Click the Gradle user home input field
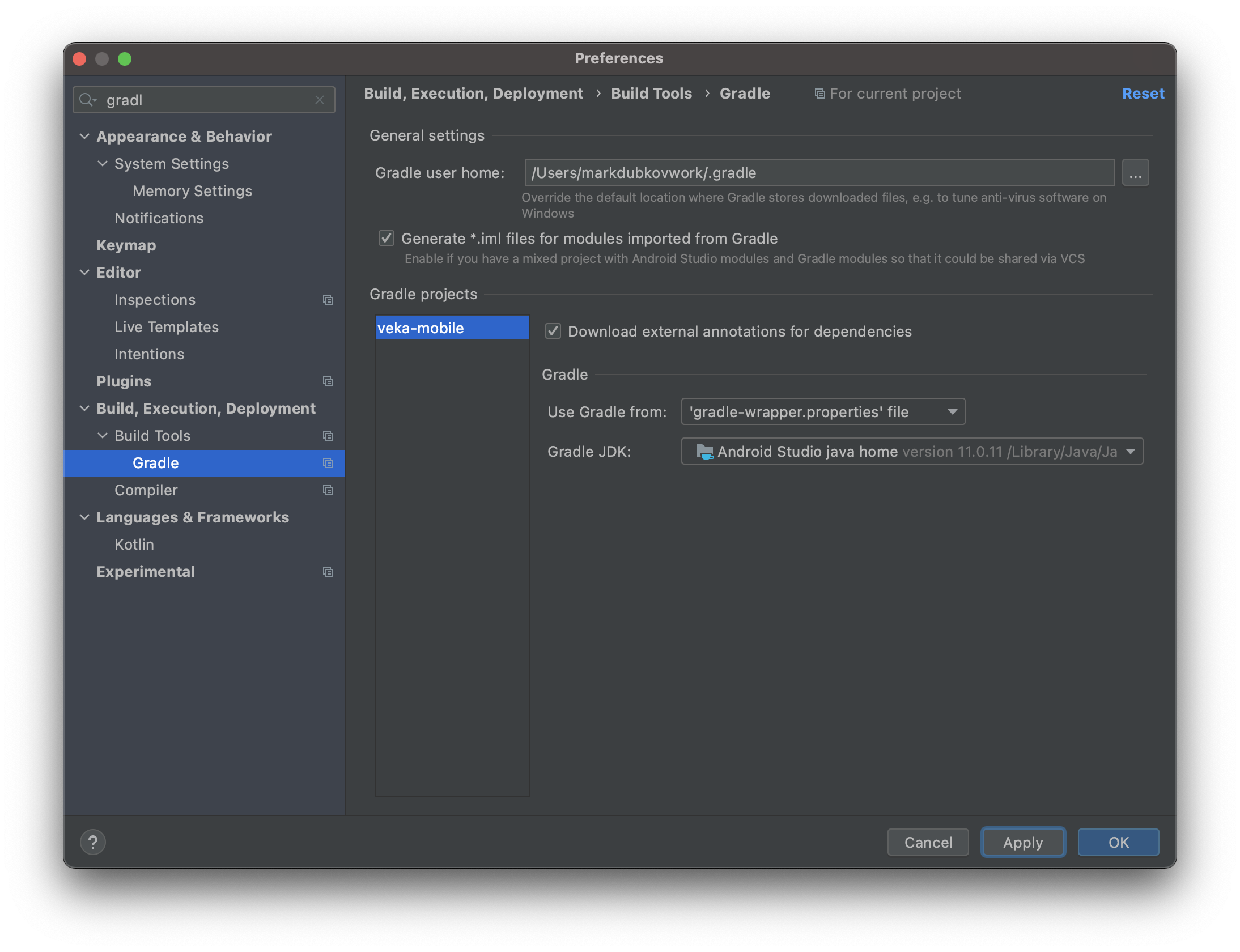 point(817,172)
